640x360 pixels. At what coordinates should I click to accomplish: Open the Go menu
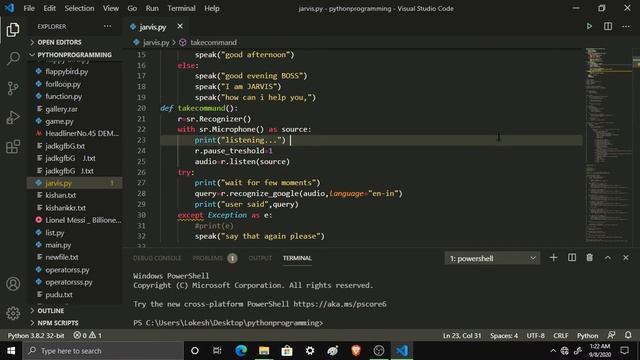tap(132, 8)
